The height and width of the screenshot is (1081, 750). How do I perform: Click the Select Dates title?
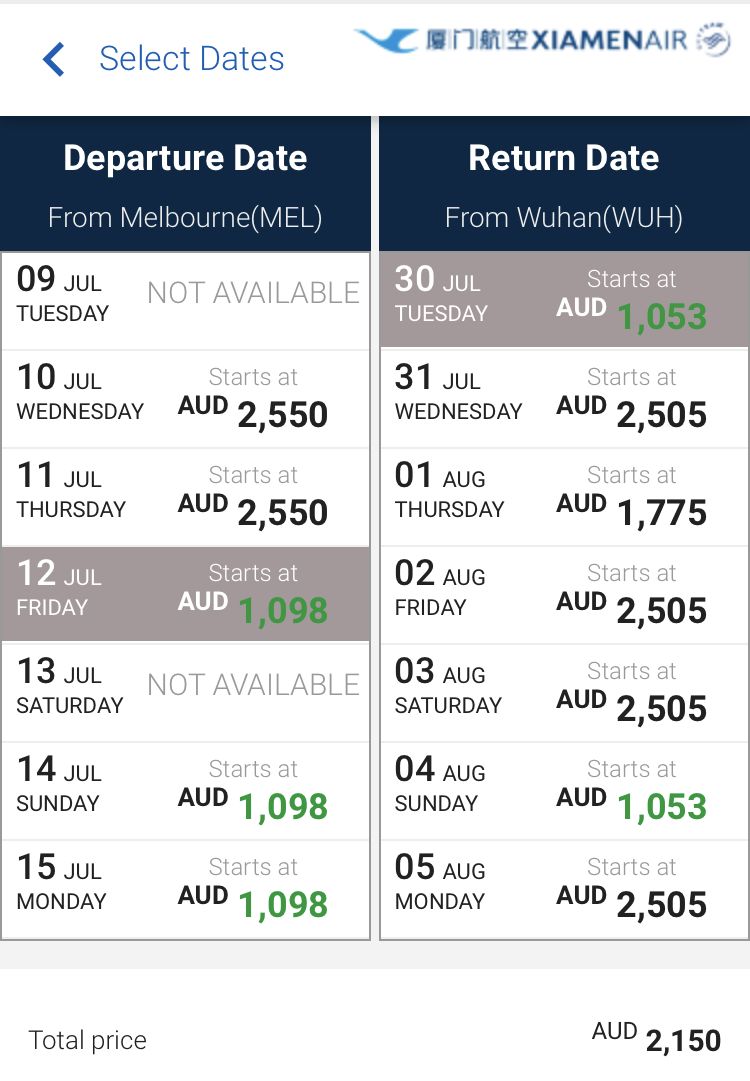tap(192, 59)
